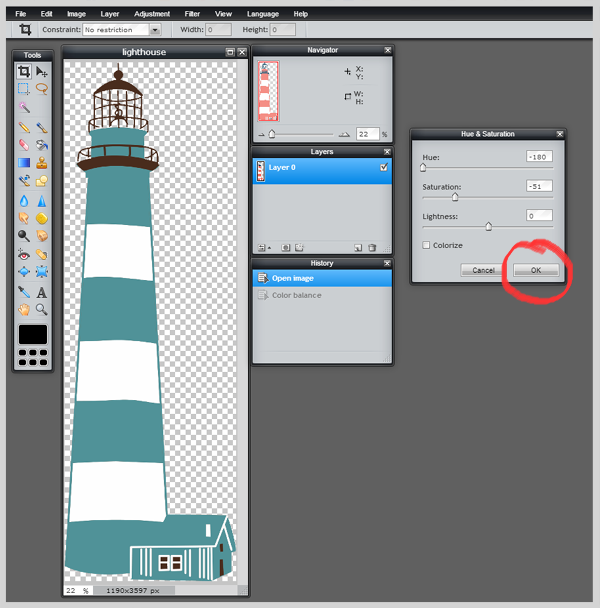600x608 pixels.
Task: Toggle Layer 0 visibility checkbox
Action: tap(384, 167)
